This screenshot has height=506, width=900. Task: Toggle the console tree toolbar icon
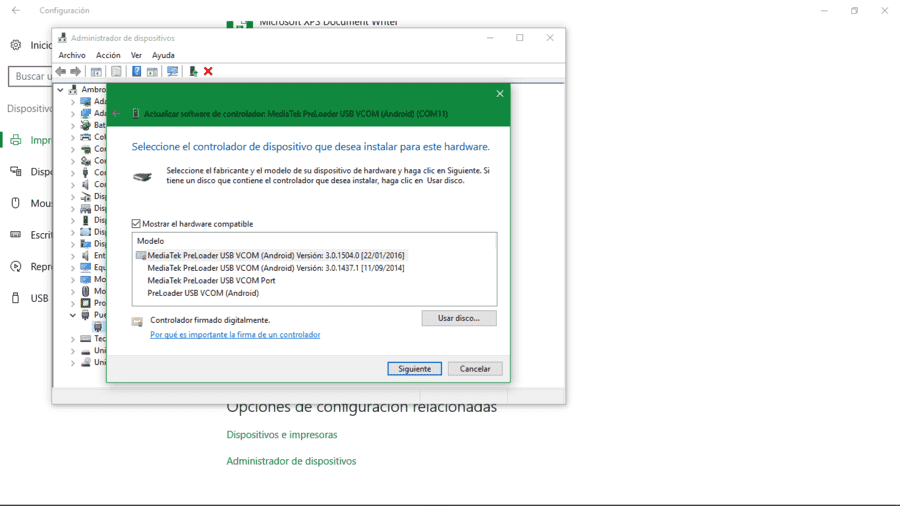pos(96,71)
